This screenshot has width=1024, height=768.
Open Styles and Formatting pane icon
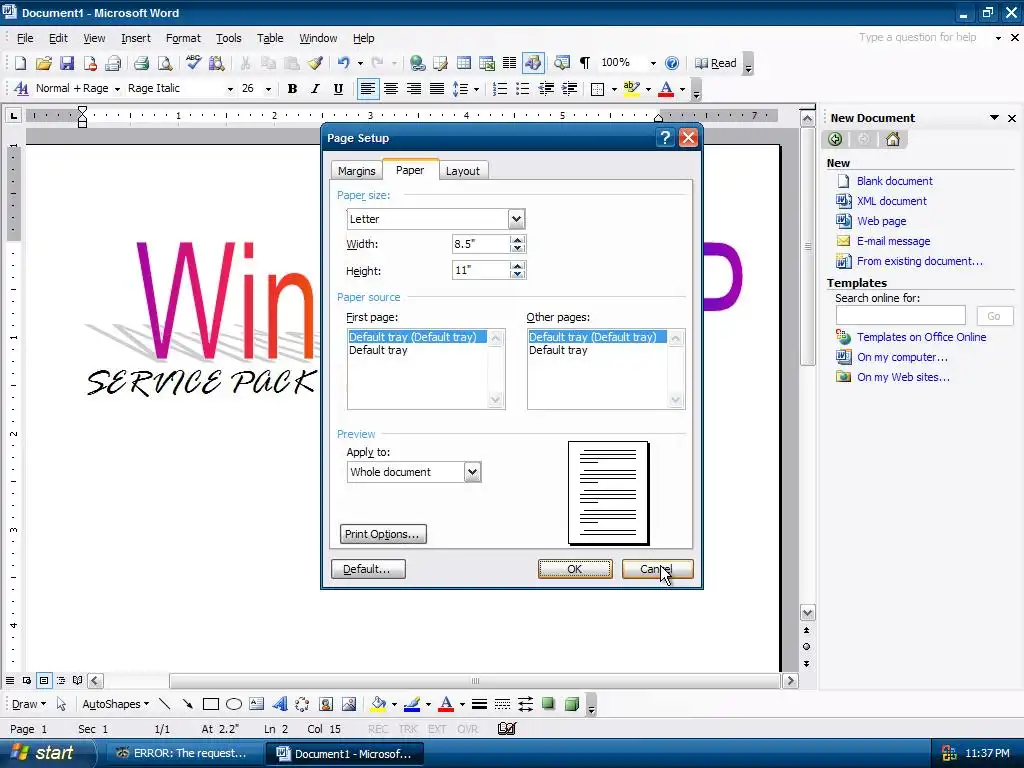tap(21, 88)
